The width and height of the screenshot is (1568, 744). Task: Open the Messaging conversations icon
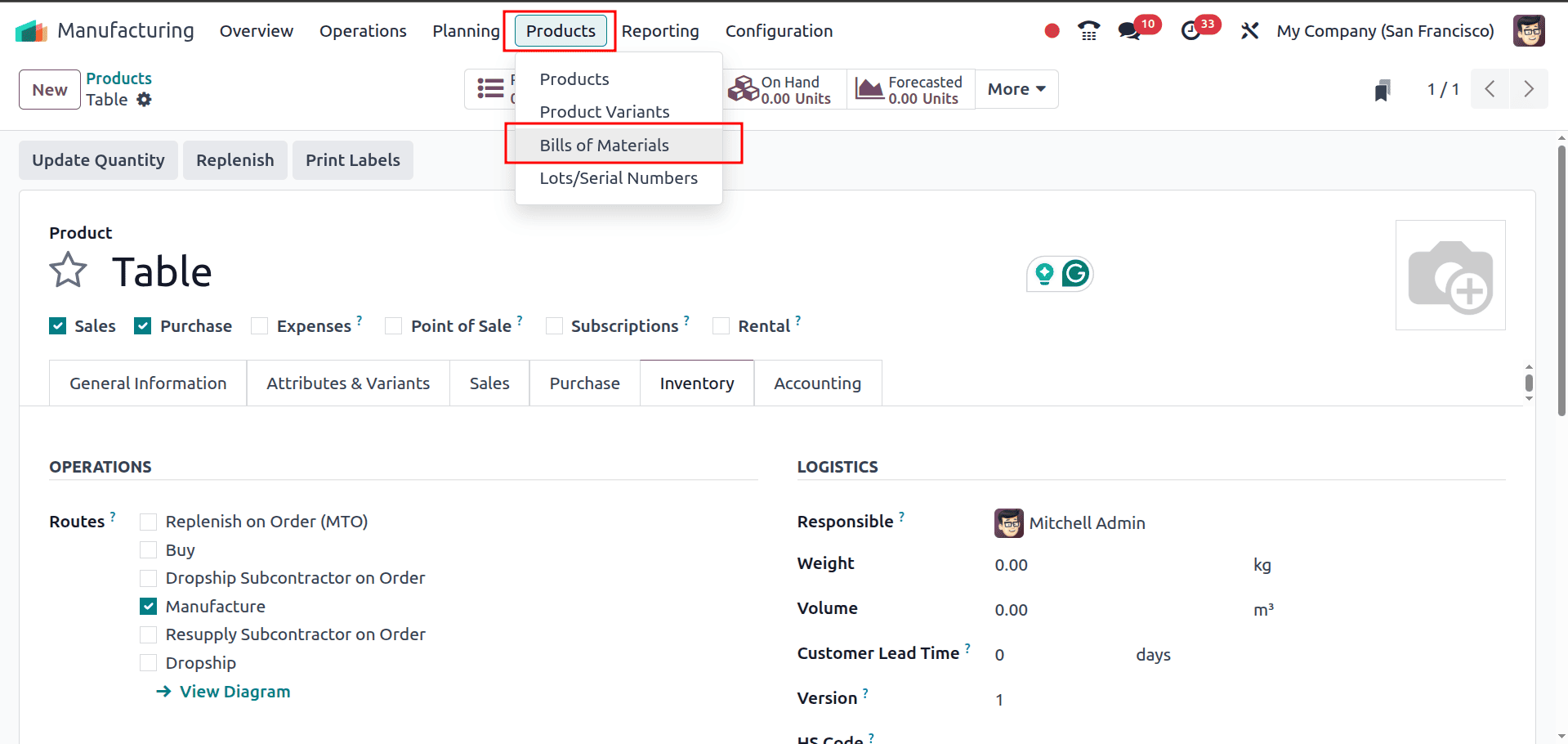tap(1130, 30)
